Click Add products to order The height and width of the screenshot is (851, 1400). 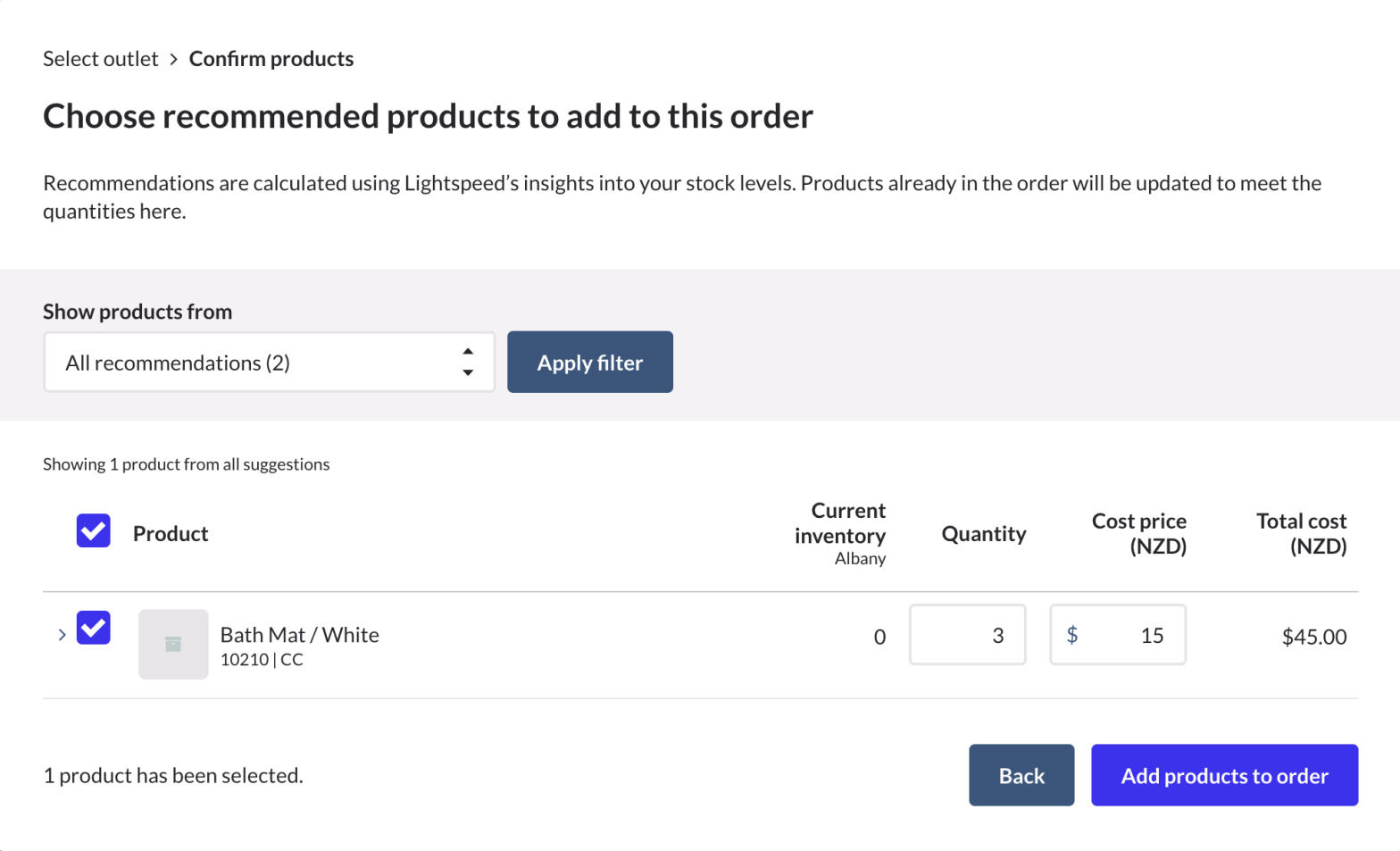coord(1224,775)
